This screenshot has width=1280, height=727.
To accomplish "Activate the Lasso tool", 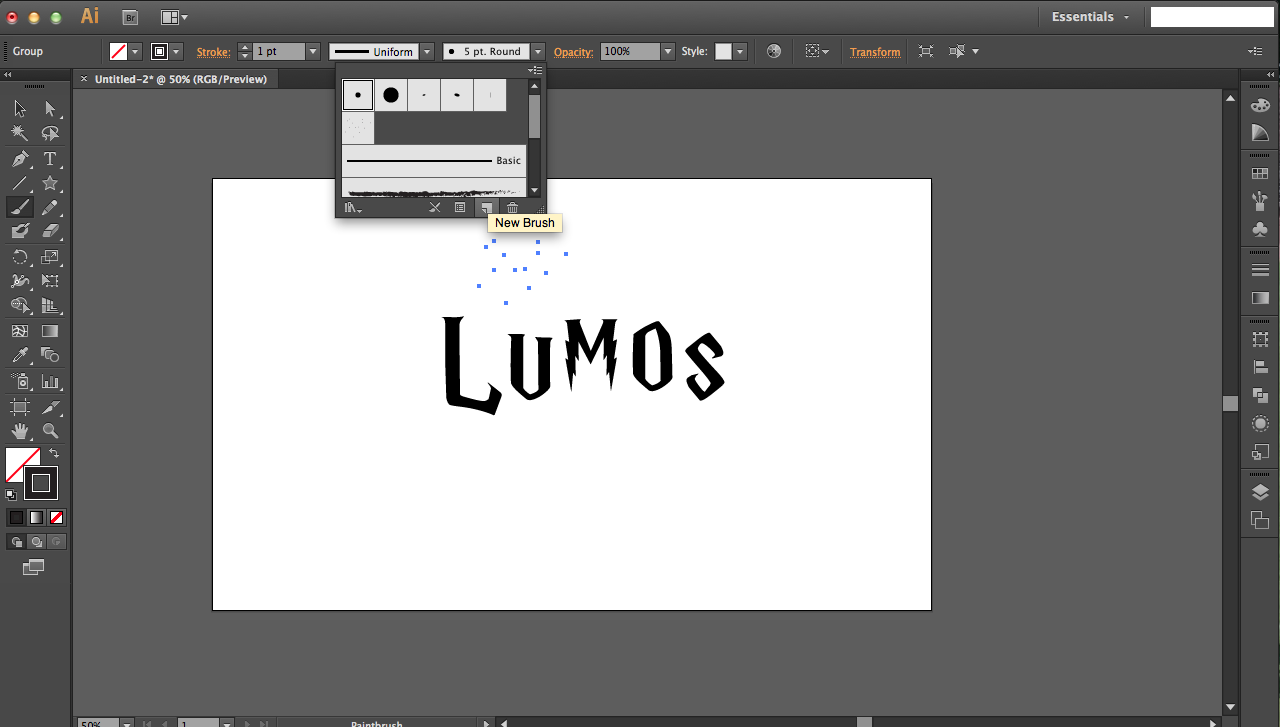I will pos(50,133).
